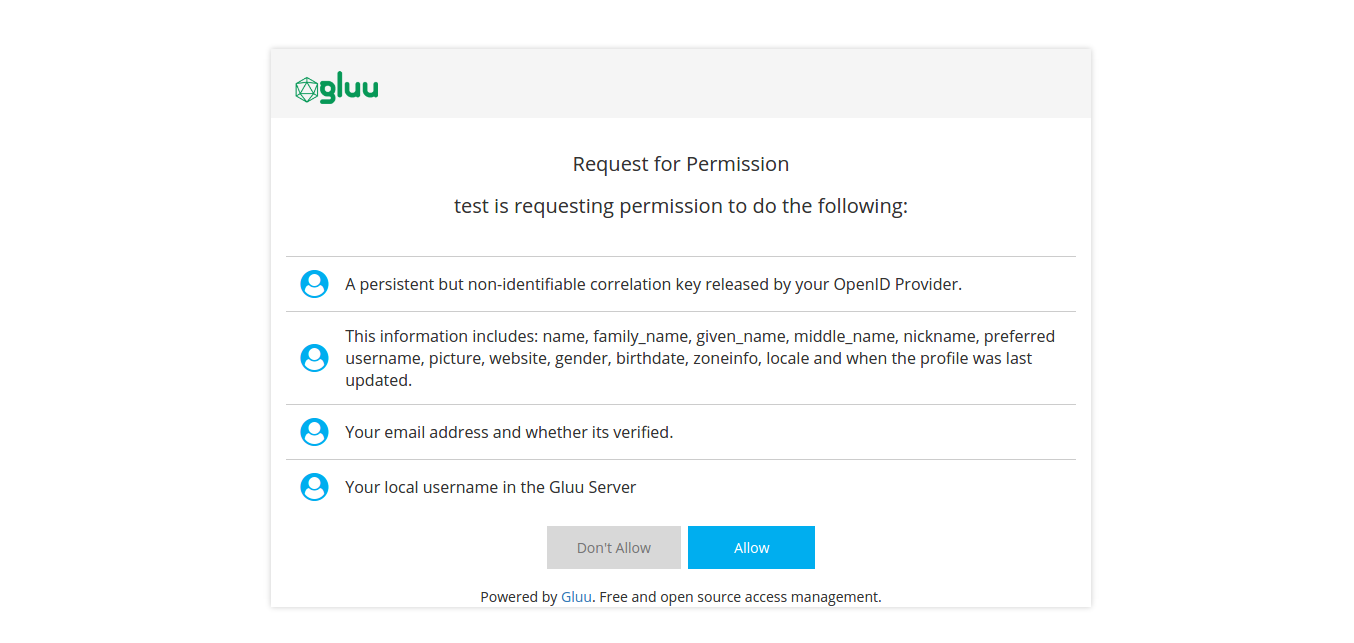The width and height of the screenshot is (1354, 643).
Task: Click user icon beside profile information scope
Action: point(314,358)
